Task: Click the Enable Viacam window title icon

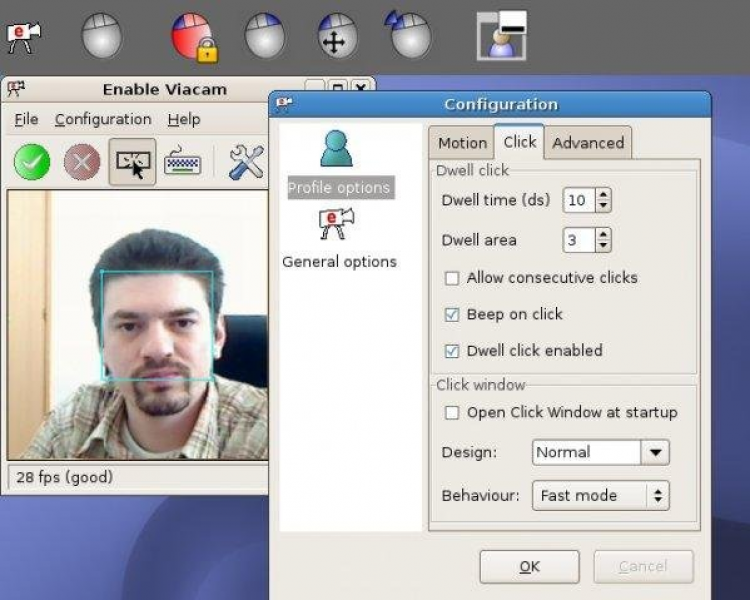Action: click(16, 89)
